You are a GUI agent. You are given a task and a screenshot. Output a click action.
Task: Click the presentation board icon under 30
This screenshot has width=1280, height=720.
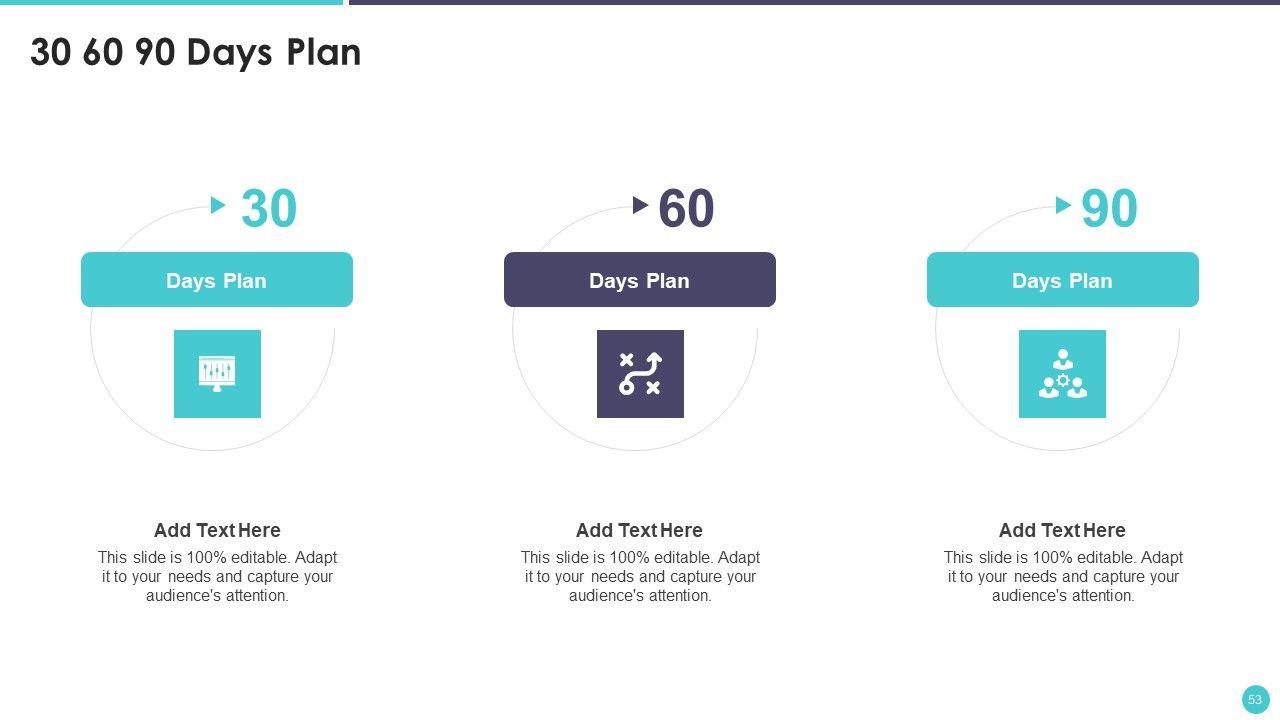(x=217, y=373)
